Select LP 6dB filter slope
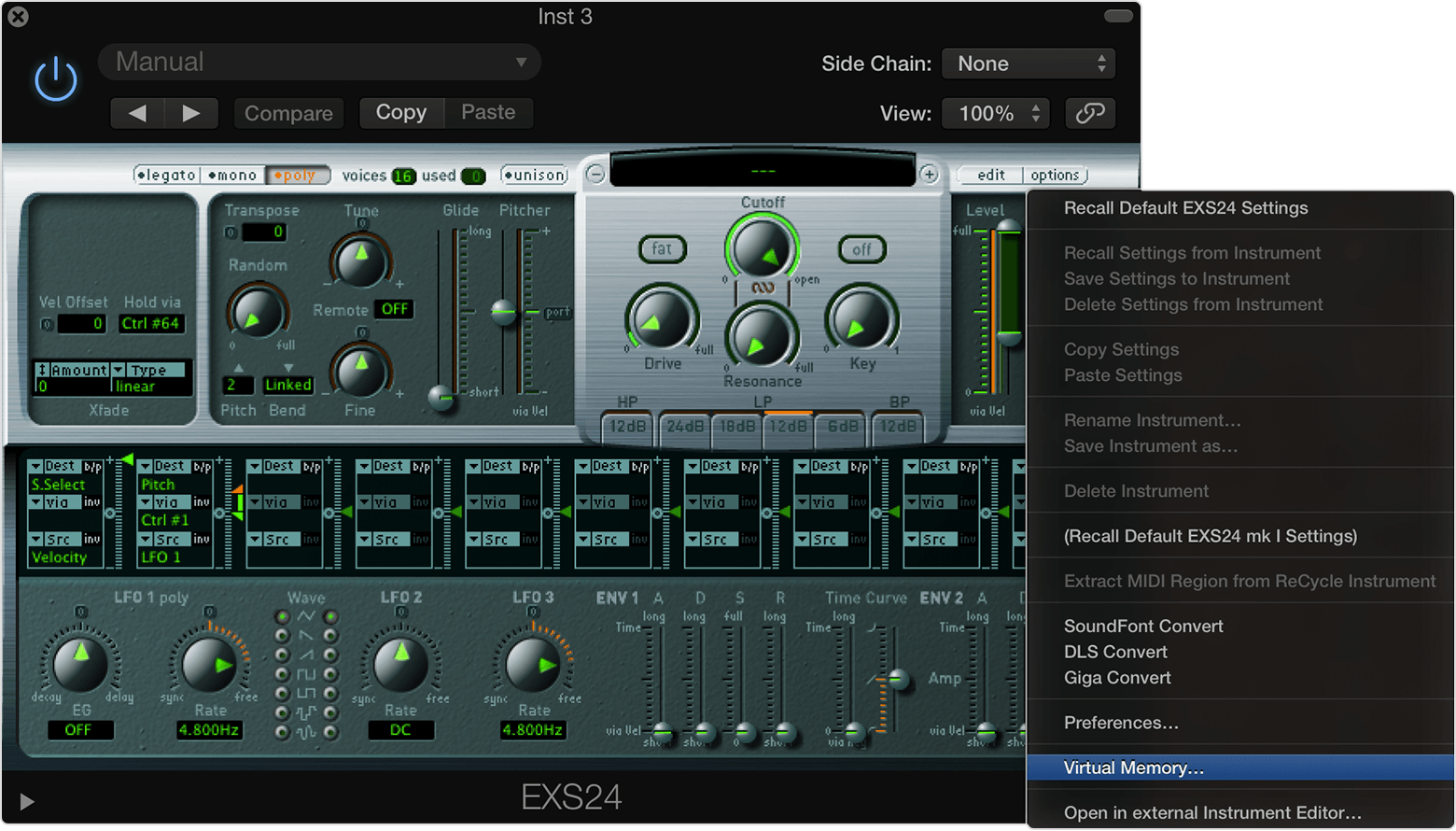The height and width of the screenshot is (831, 1456). [x=843, y=427]
